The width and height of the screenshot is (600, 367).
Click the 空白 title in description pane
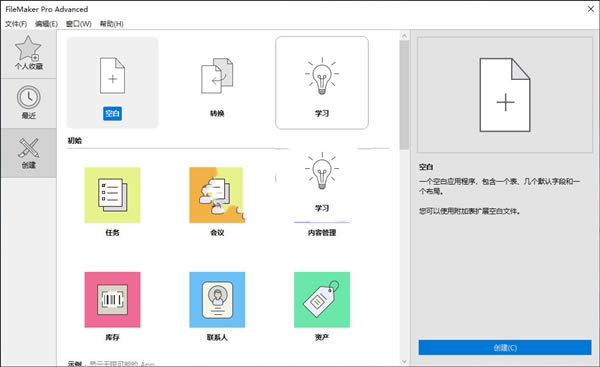(x=426, y=167)
